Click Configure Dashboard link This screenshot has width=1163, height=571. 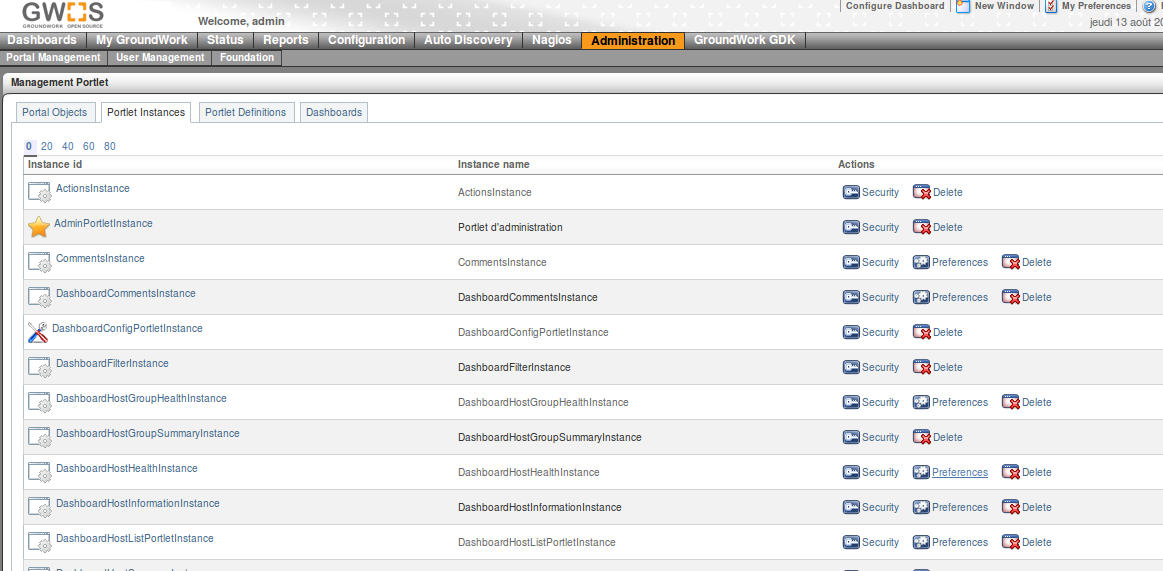(x=894, y=6)
